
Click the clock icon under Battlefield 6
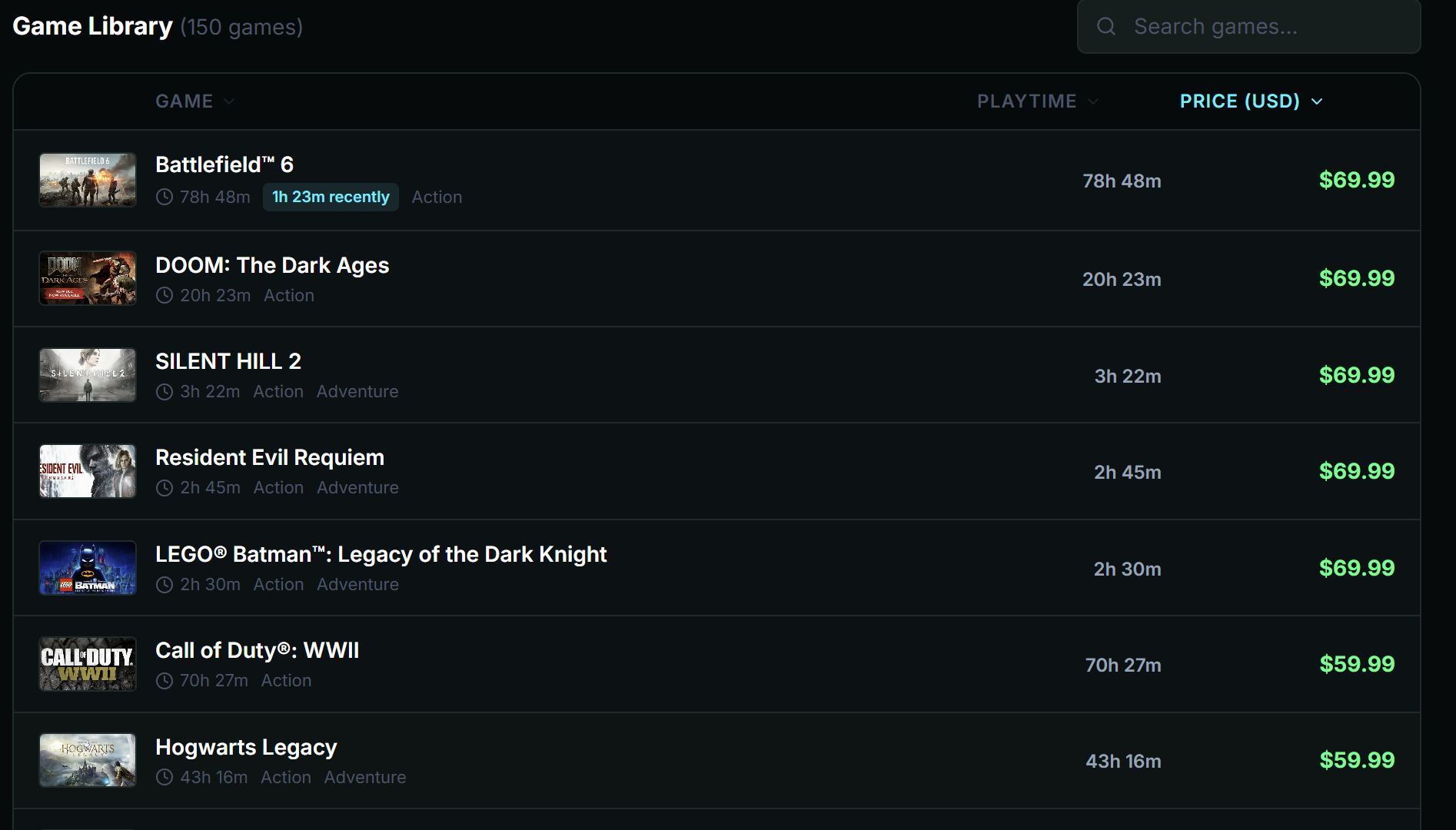pyautogui.click(x=165, y=197)
